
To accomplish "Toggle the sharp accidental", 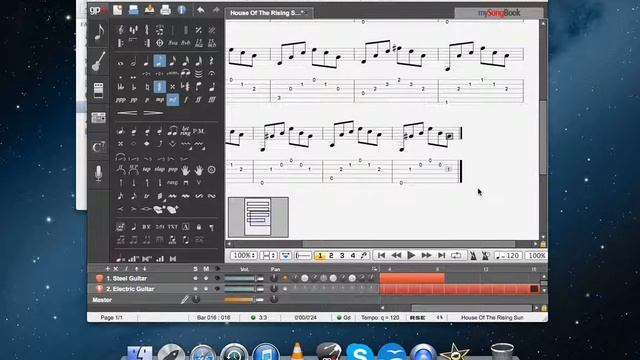I will click(x=160, y=87).
